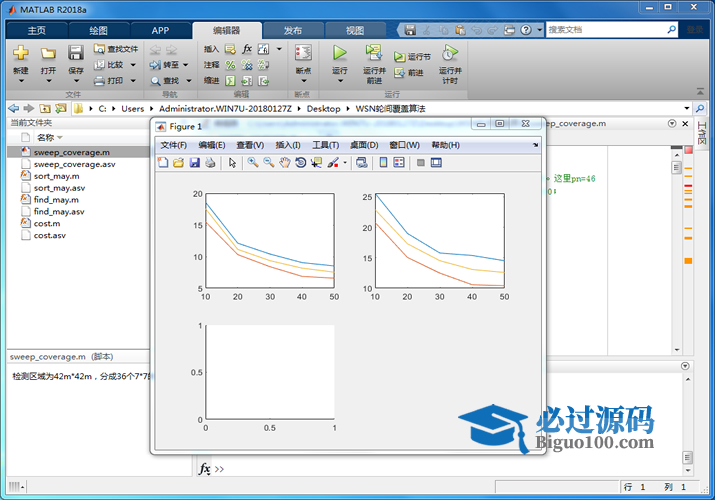Open brush tool color dropdown in Figure
The width and height of the screenshot is (715, 500).
click(x=345, y=163)
